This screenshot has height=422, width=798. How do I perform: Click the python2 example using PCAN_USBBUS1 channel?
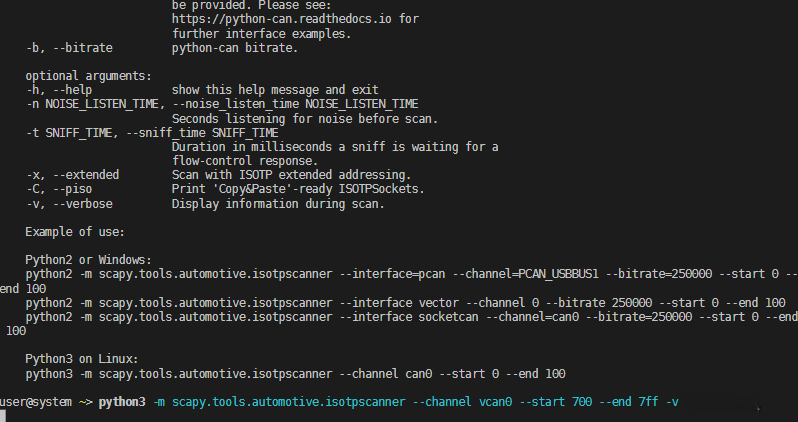pyautogui.click(x=400, y=274)
